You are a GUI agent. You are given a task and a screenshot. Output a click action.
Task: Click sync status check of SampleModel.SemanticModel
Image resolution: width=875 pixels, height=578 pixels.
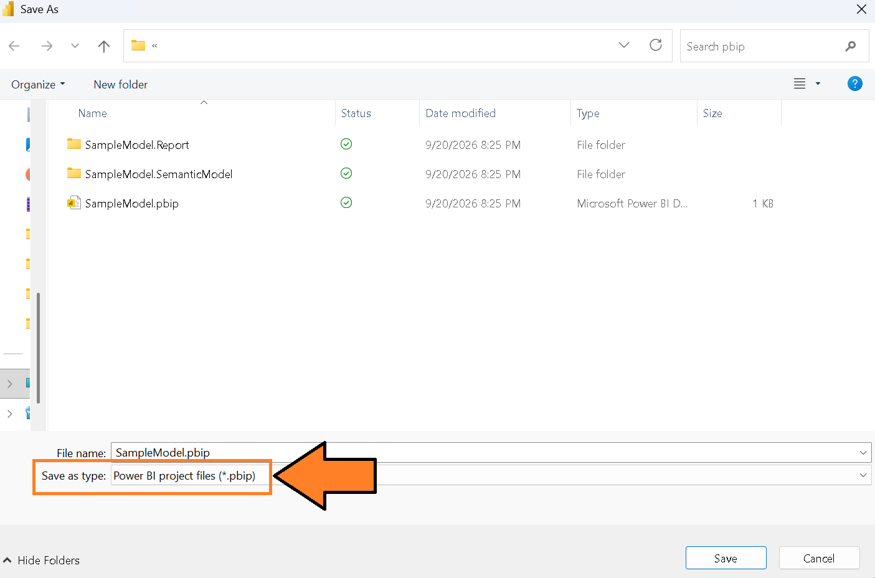tap(346, 174)
